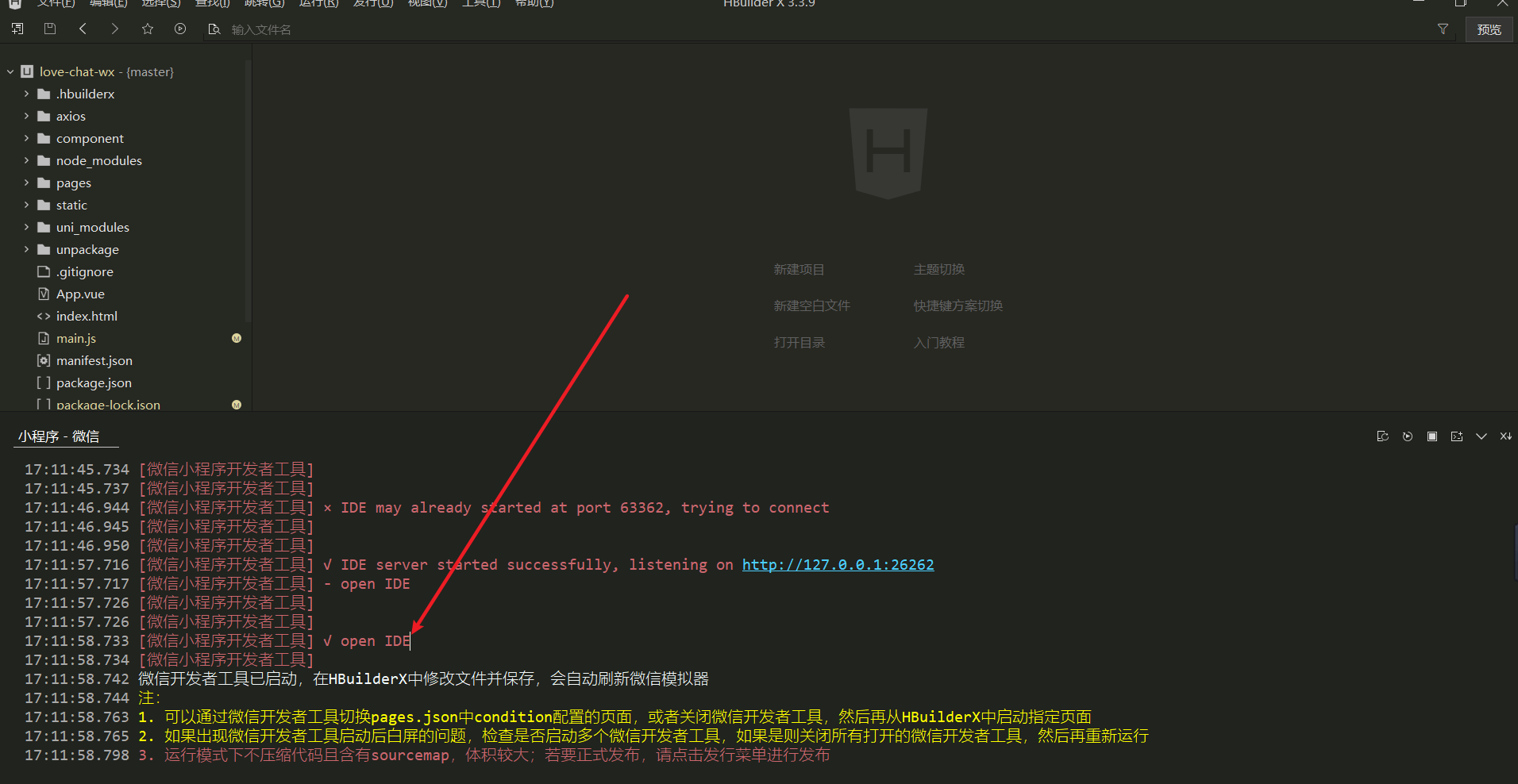Collapse console with down chevron icon

click(x=1481, y=436)
